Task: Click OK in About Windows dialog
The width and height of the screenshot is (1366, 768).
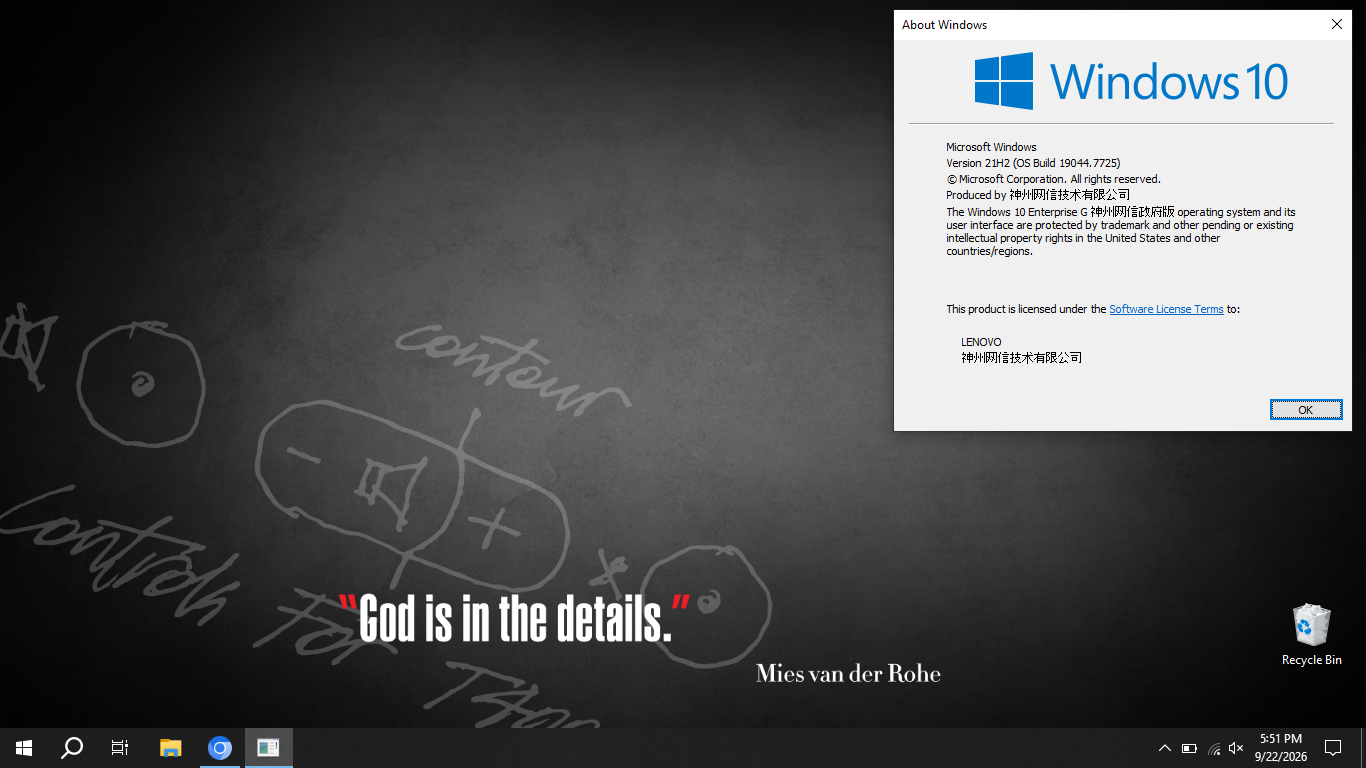Action: pyautogui.click(x=1306, y=410)
